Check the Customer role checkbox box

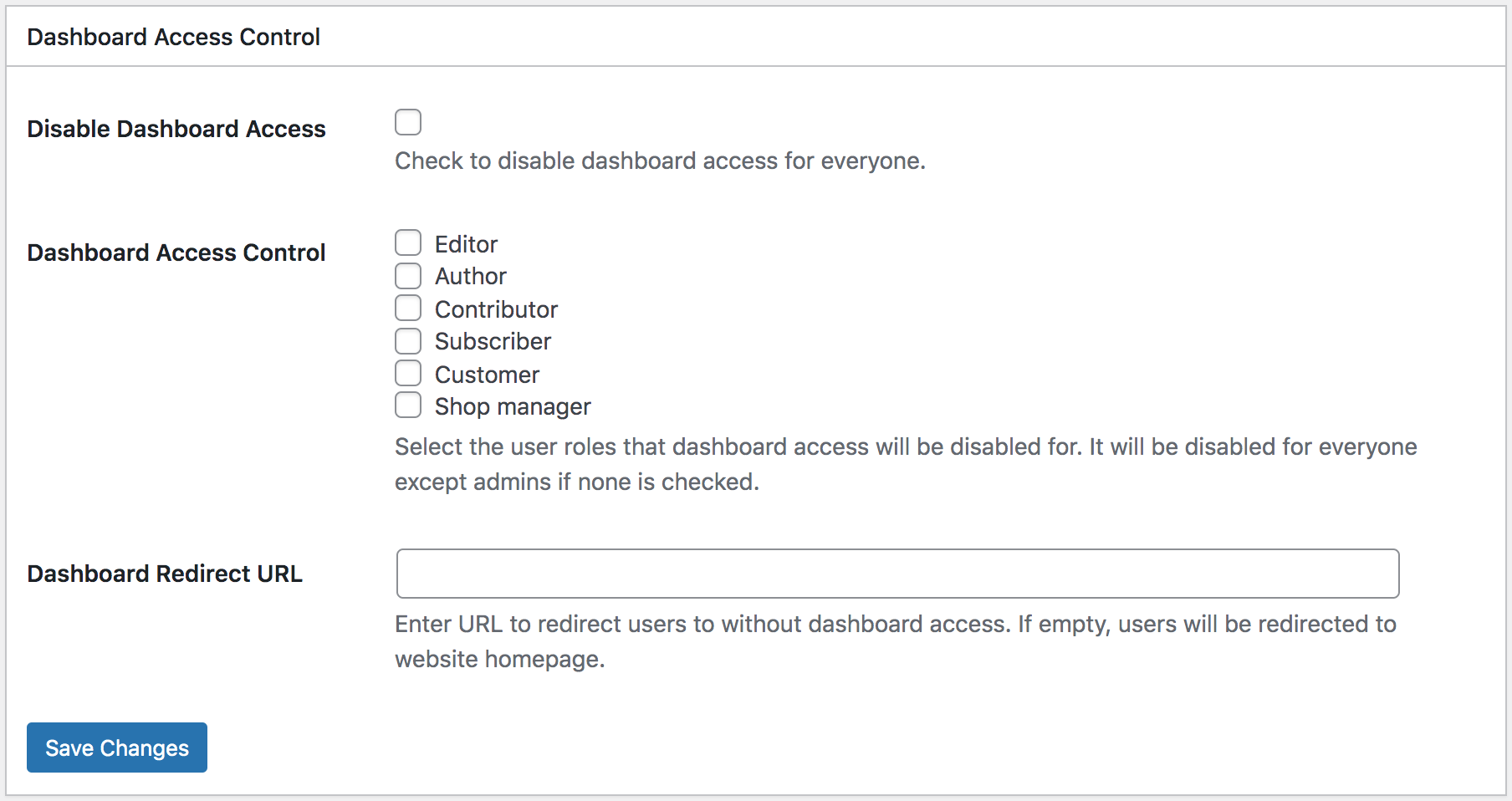pyautogui.click(x=408, y=373)
